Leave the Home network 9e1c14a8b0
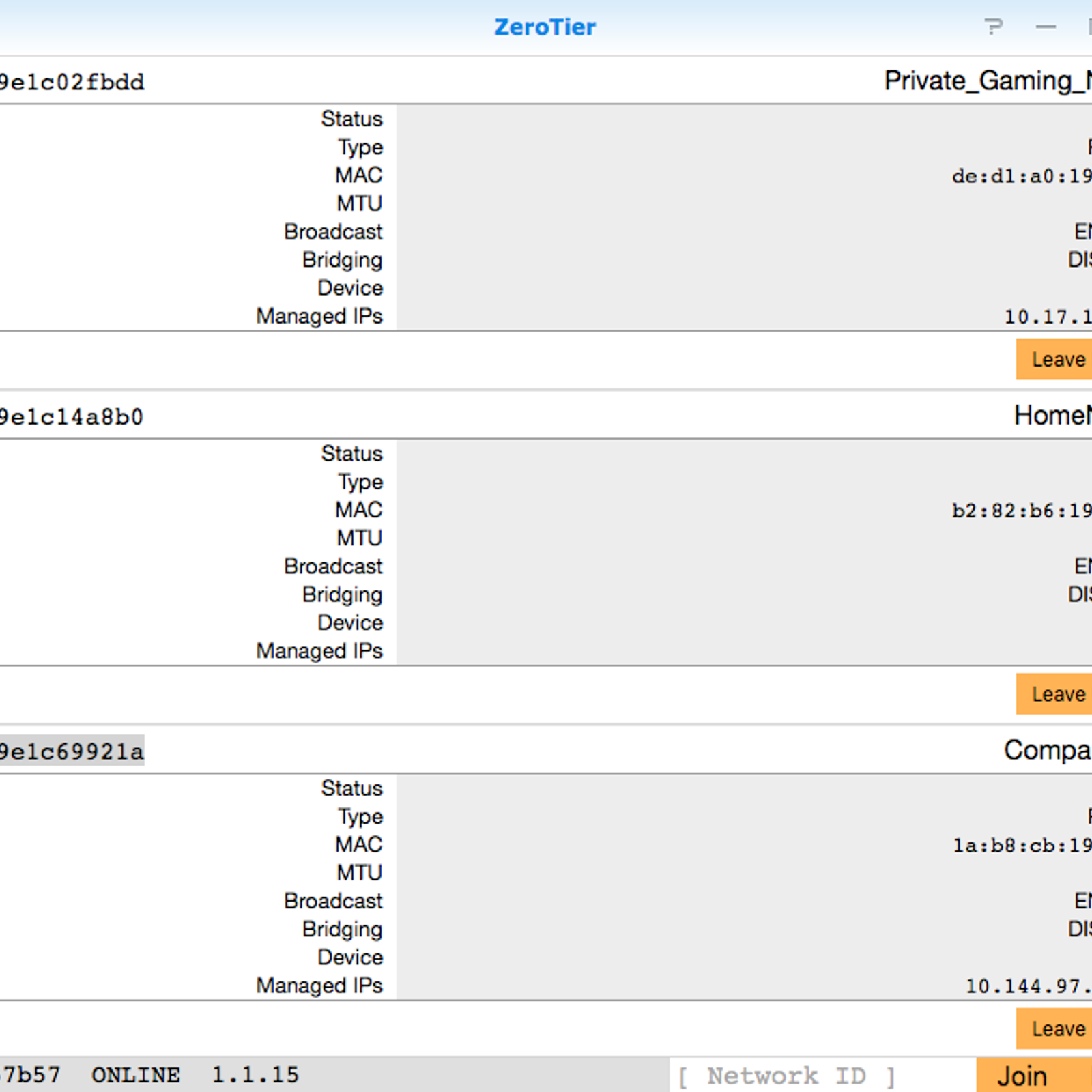This screenshot has width=1092, height=1092. [1054, 694]
